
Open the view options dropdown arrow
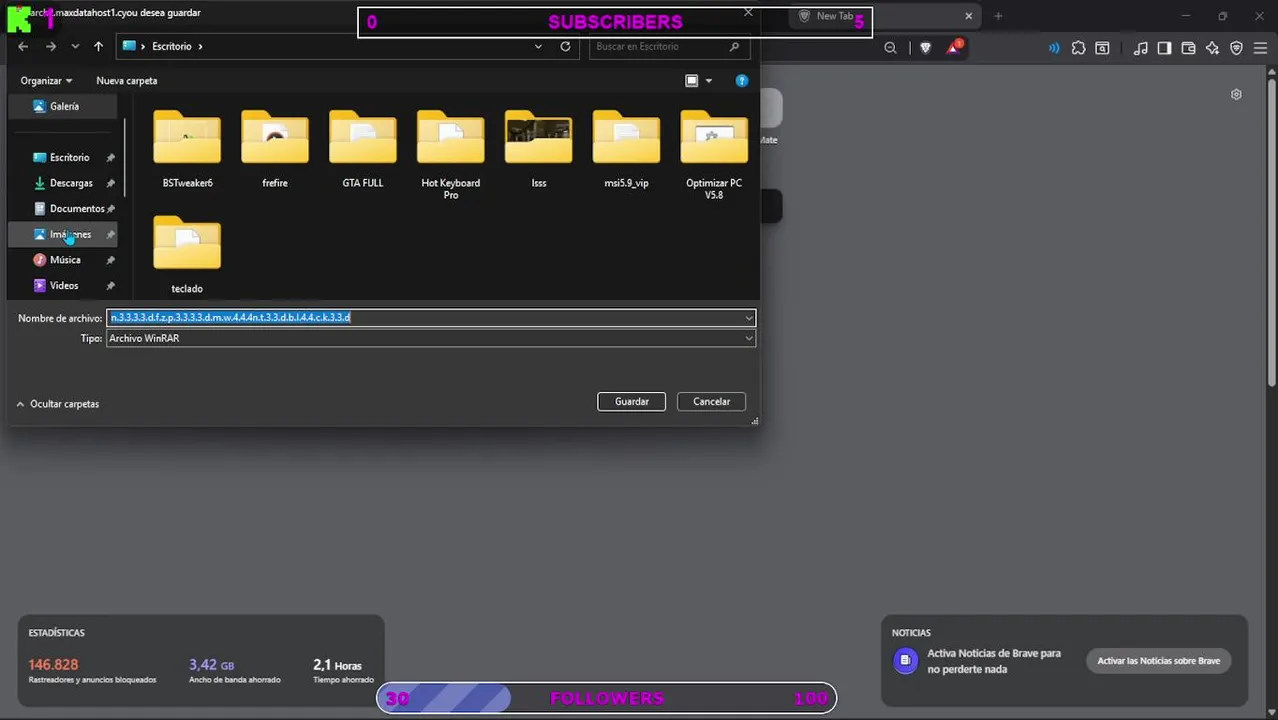coord(708,80)
